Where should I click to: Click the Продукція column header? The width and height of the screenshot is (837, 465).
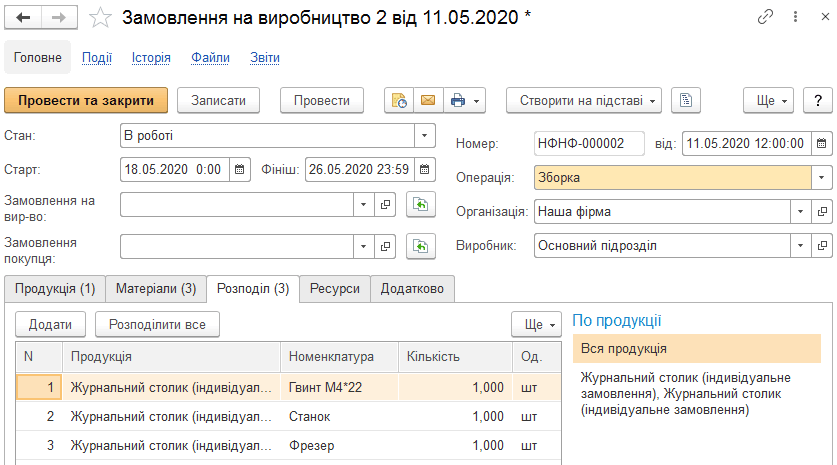pyautogui.click(x=172, y=357)
